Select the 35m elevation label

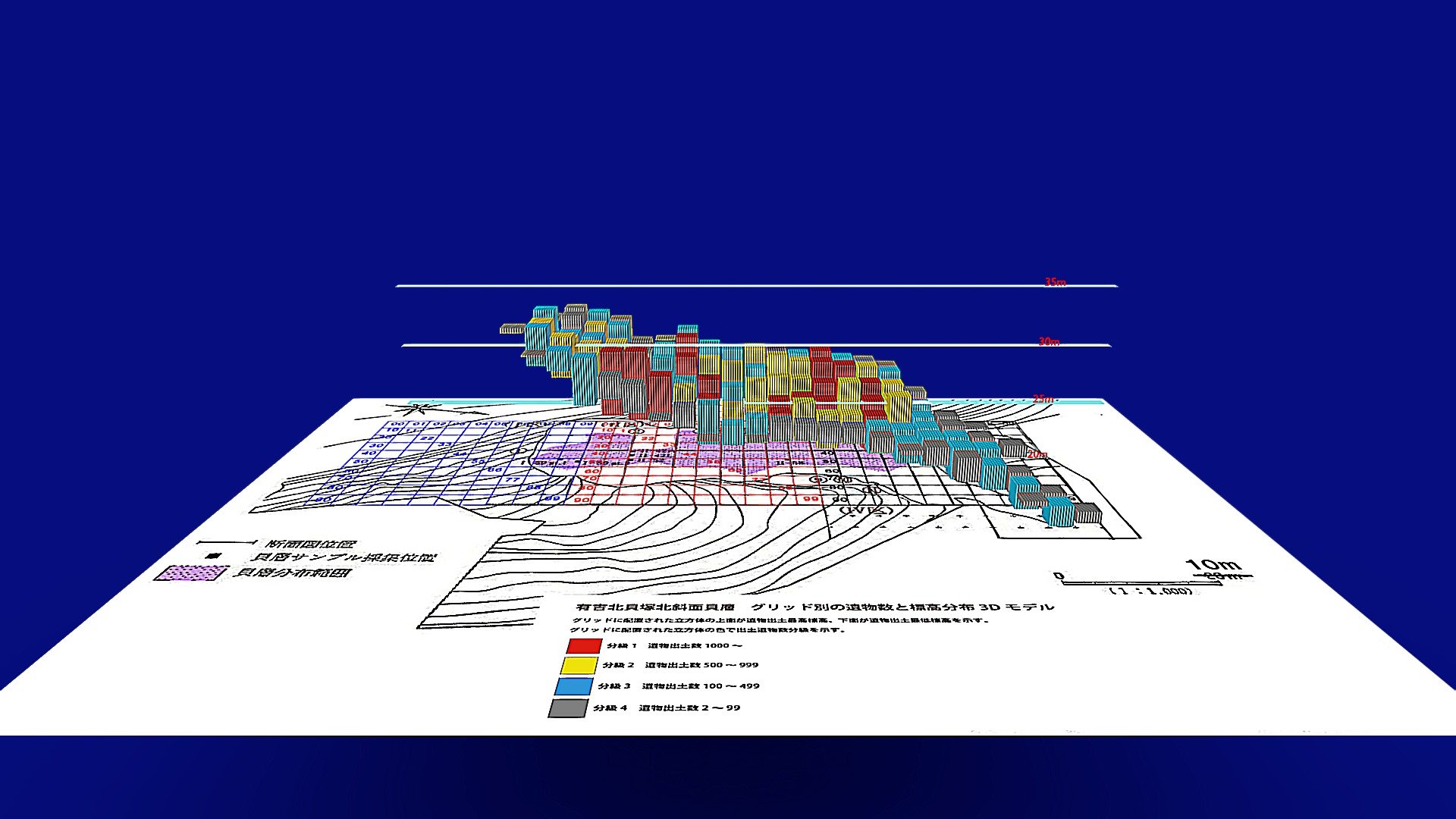1055,282
